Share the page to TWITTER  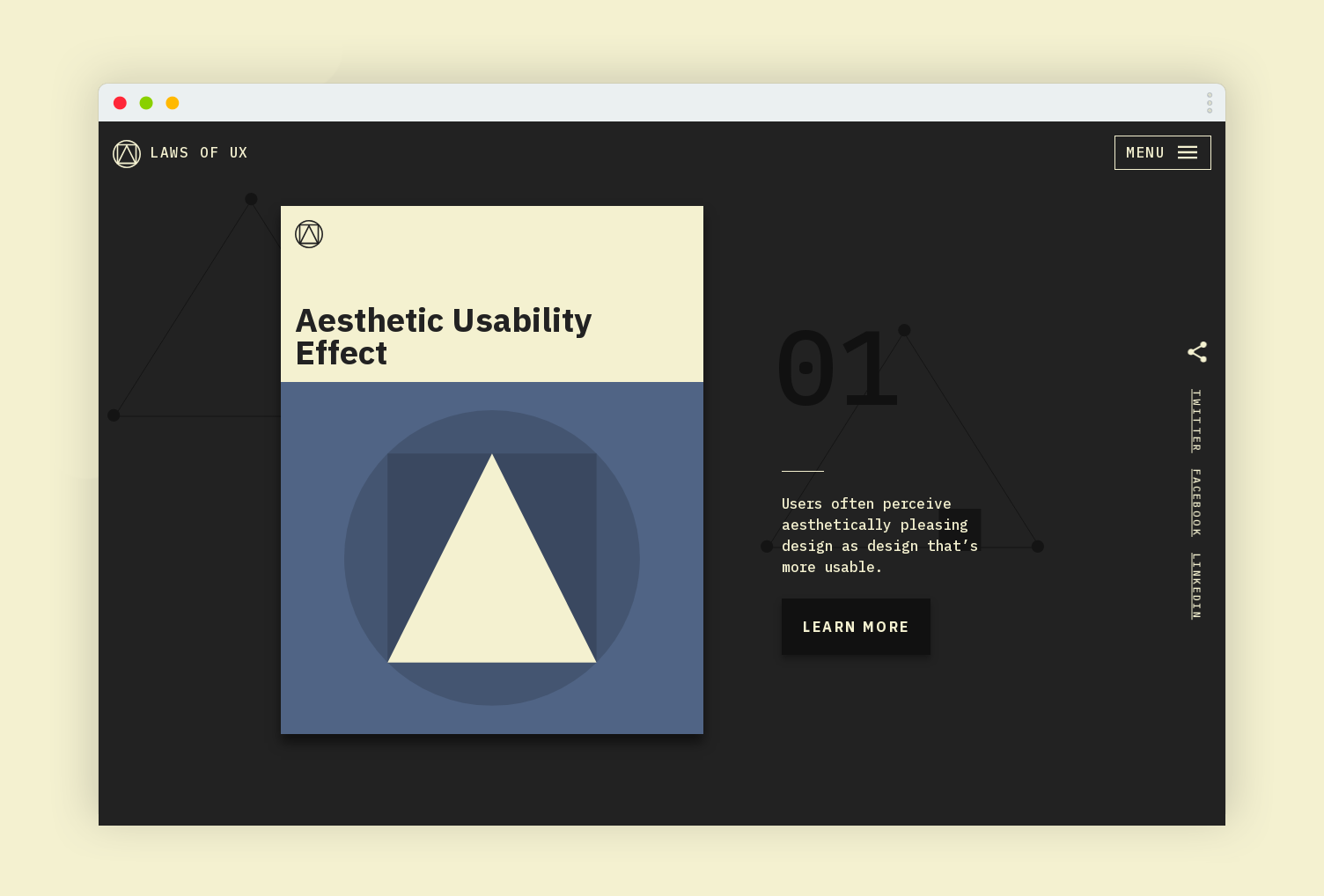1195,420
